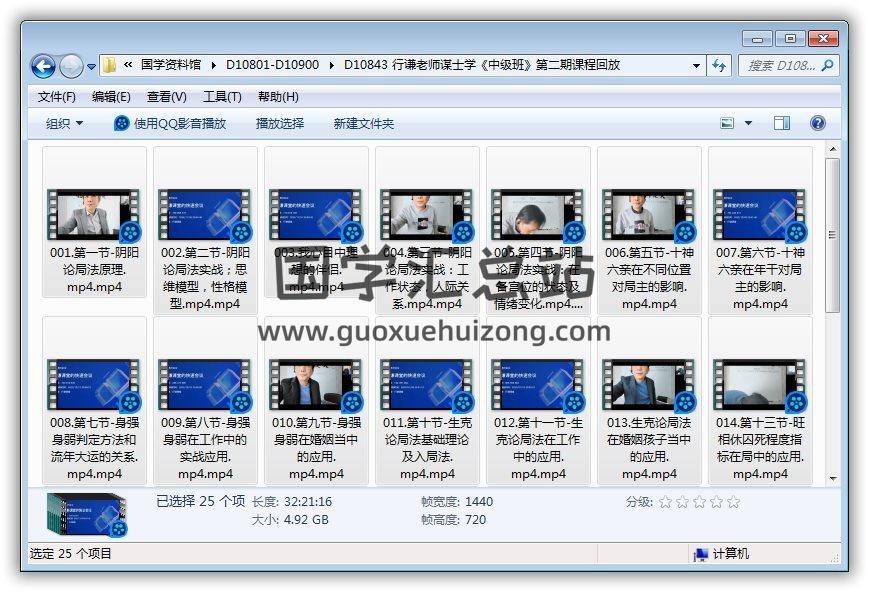Open the 工具(T) menu
This screenshot has width=869, height=592.
coord(221,97)
